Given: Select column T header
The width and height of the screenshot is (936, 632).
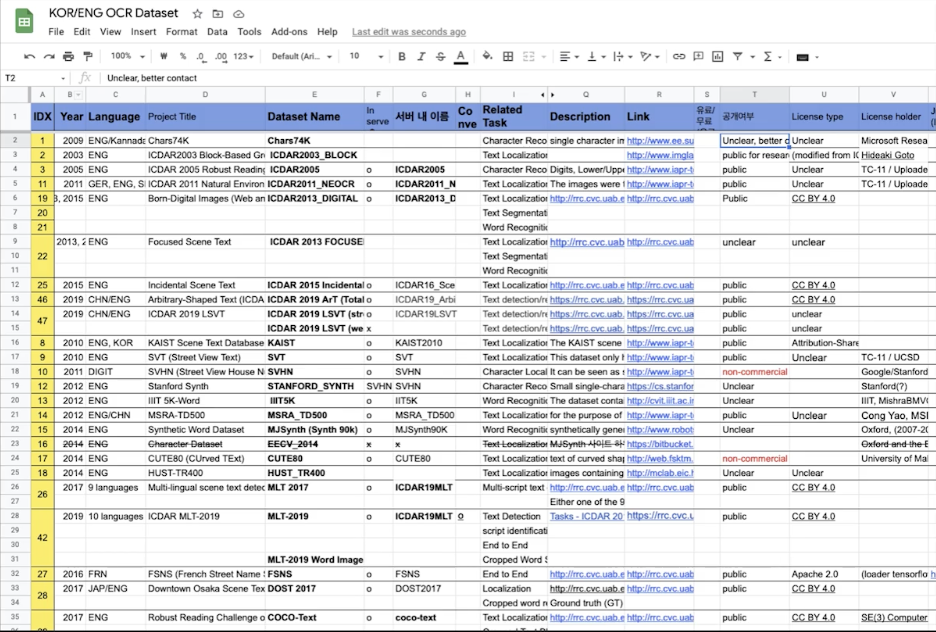Looking at the screenshot, I should tap(755, 94).
